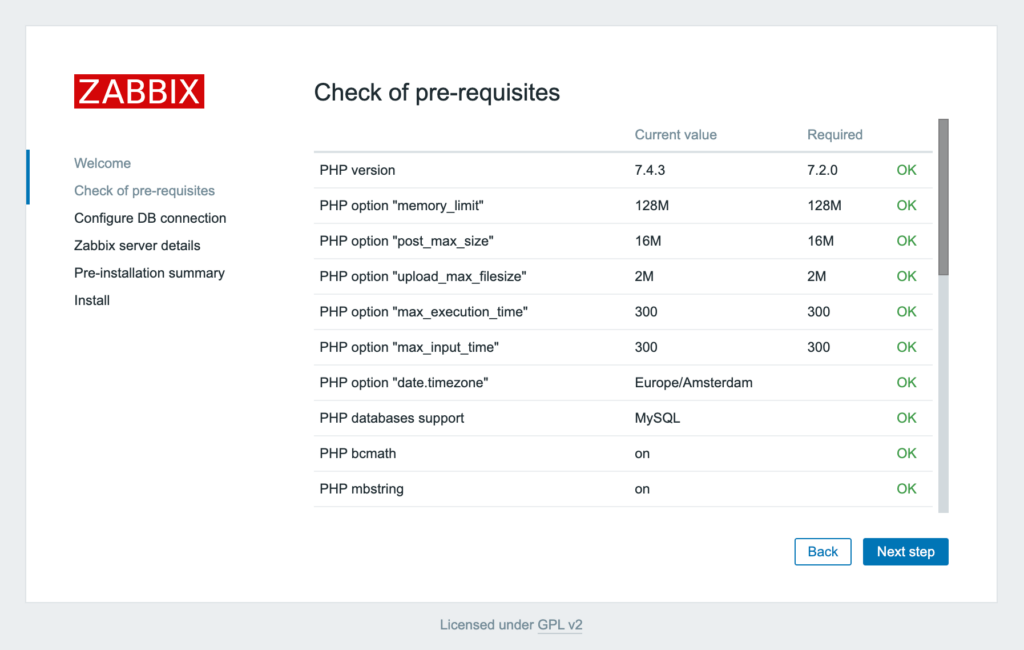Select Check of pre-requisites step
The width and height of the screenshot is (1024, 650).
(144, 190)
